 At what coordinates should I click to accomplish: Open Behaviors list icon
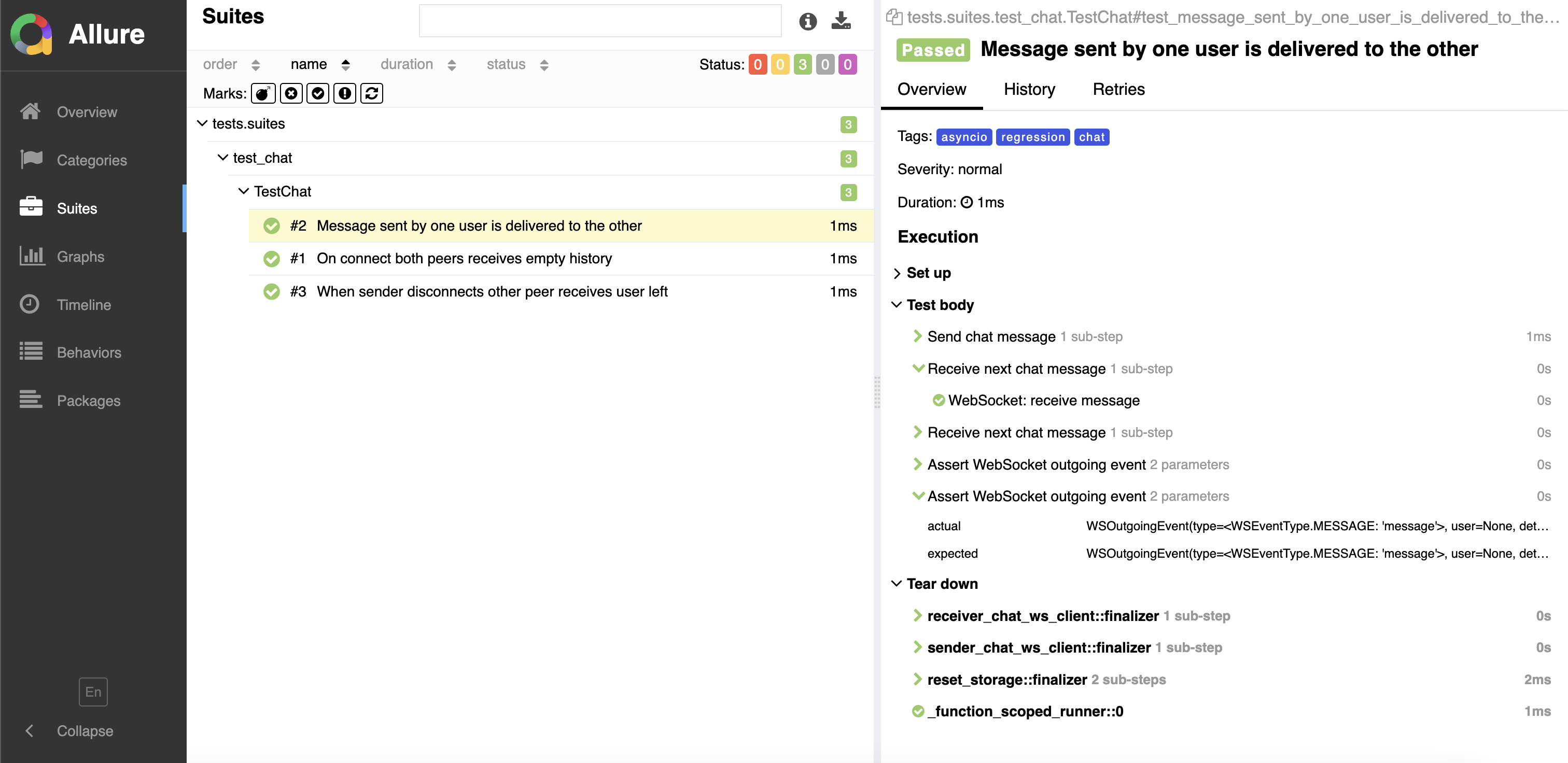(x=31, y=351)
